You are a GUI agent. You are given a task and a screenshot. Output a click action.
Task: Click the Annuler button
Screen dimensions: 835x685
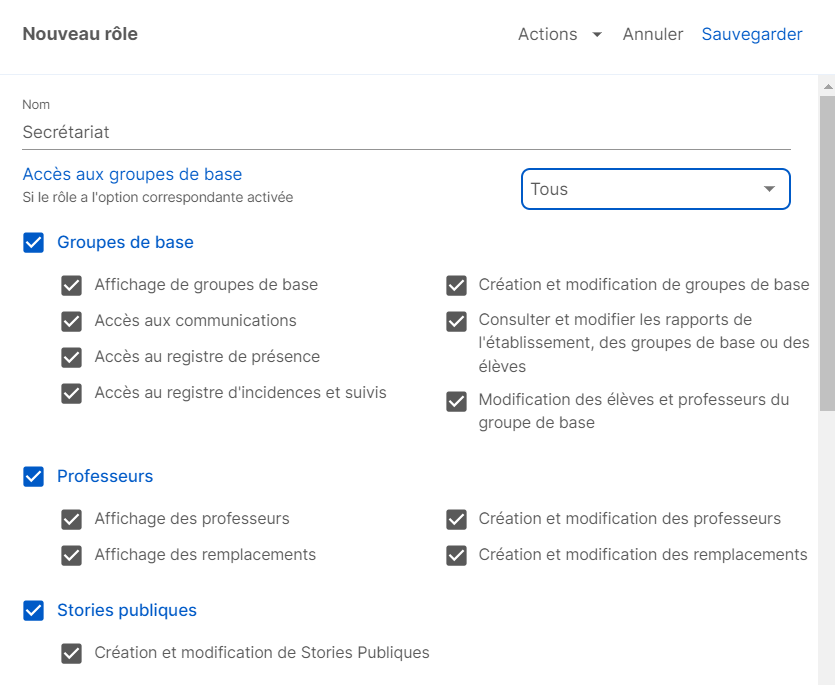[x=653, y=34]
